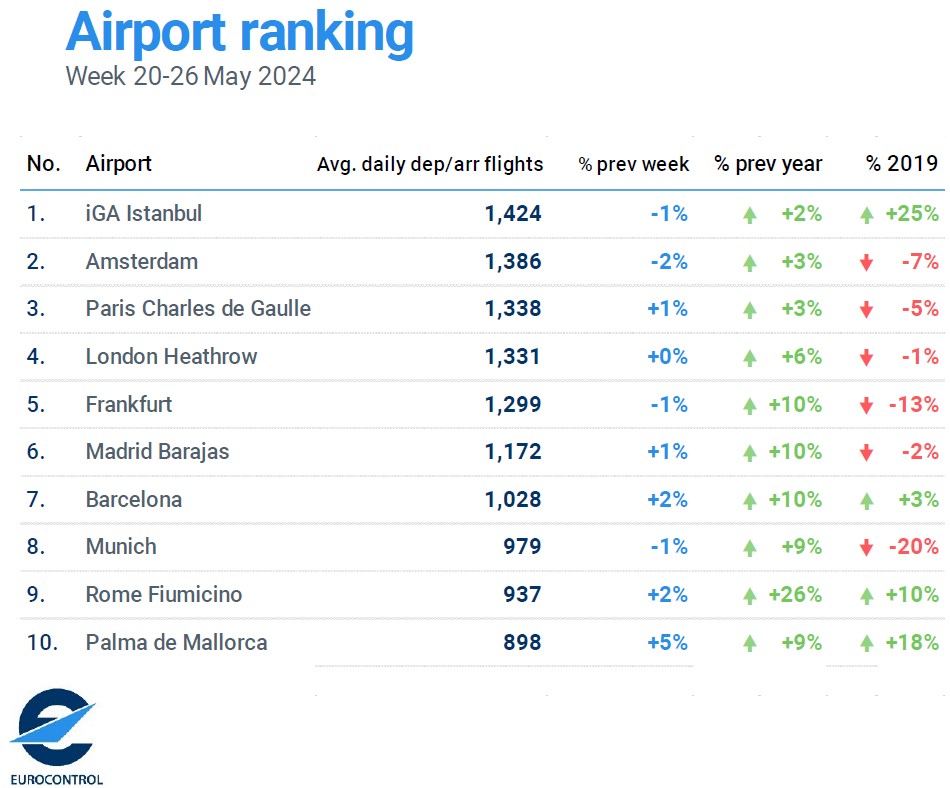
Task: Click the EUROCONTROL logo
Action: tap(55, 737)
